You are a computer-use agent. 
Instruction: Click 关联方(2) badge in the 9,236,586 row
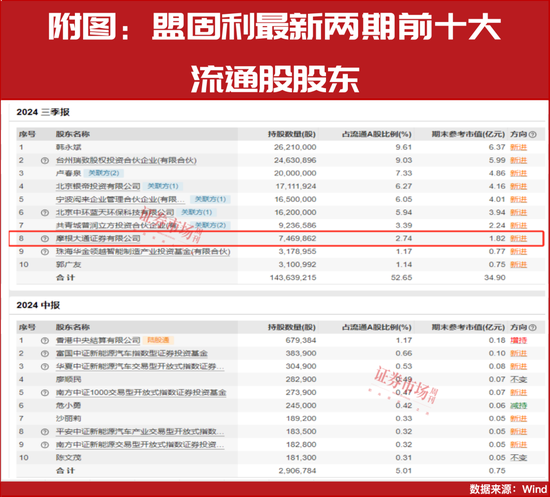tap(210, 226)
